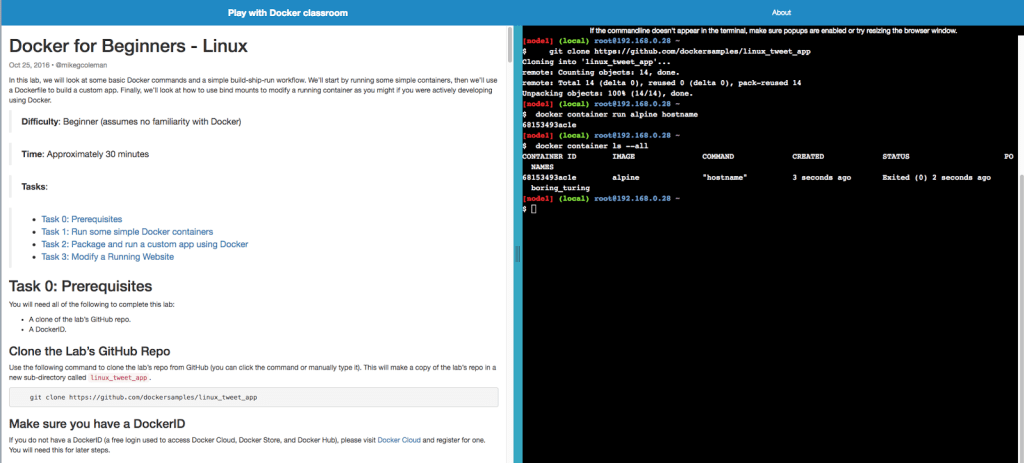
Task: Click the 68153493ac1e ID in the table row
Action: [x=549, y=178]
